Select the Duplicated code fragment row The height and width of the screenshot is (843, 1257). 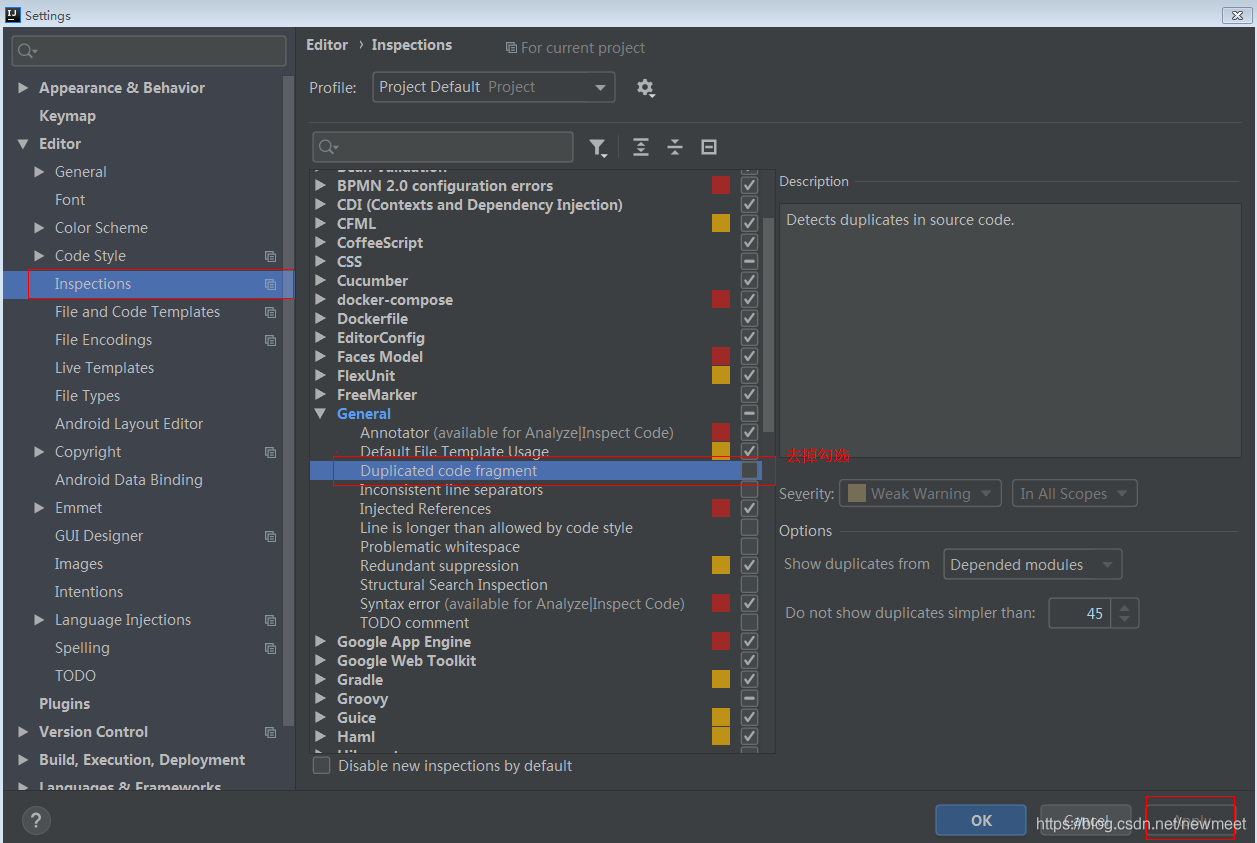pyautogui.click(x=536, y=471)
